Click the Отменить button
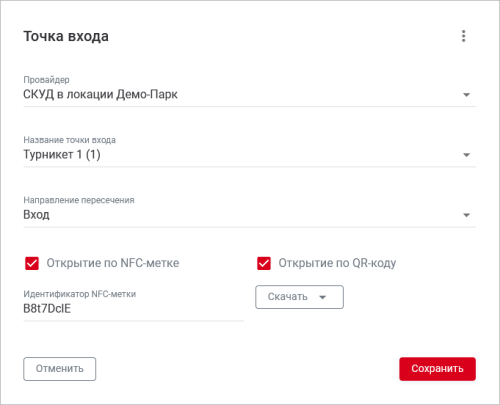 (60, 369)
